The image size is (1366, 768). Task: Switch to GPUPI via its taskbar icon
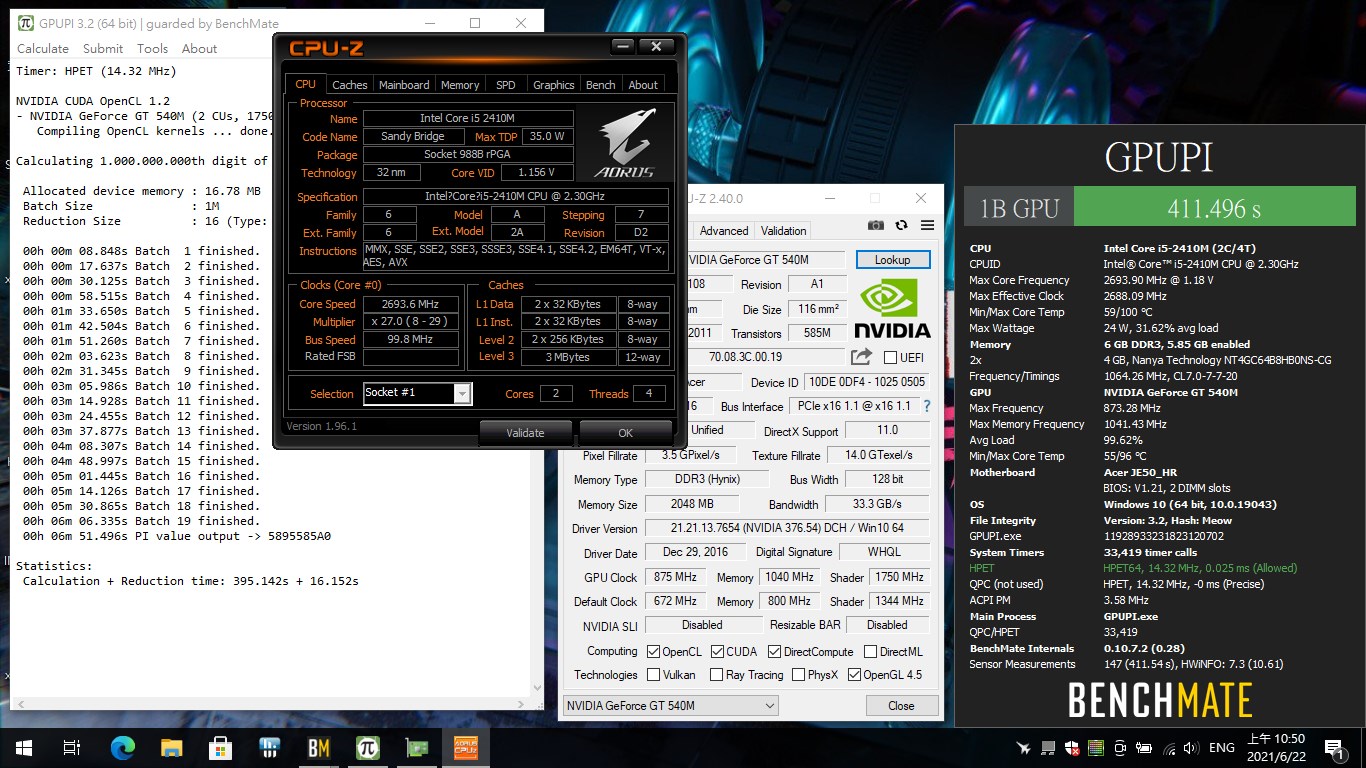click(x=368, y=747)
